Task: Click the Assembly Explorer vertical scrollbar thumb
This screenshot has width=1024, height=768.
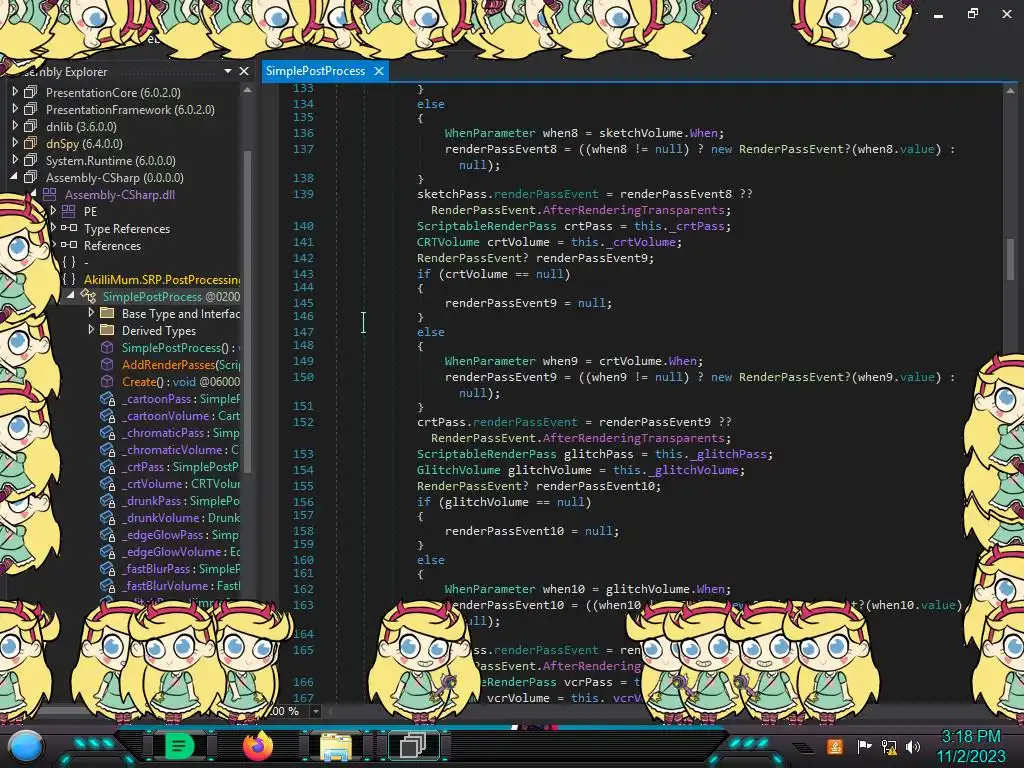Action: coord(248,310)
